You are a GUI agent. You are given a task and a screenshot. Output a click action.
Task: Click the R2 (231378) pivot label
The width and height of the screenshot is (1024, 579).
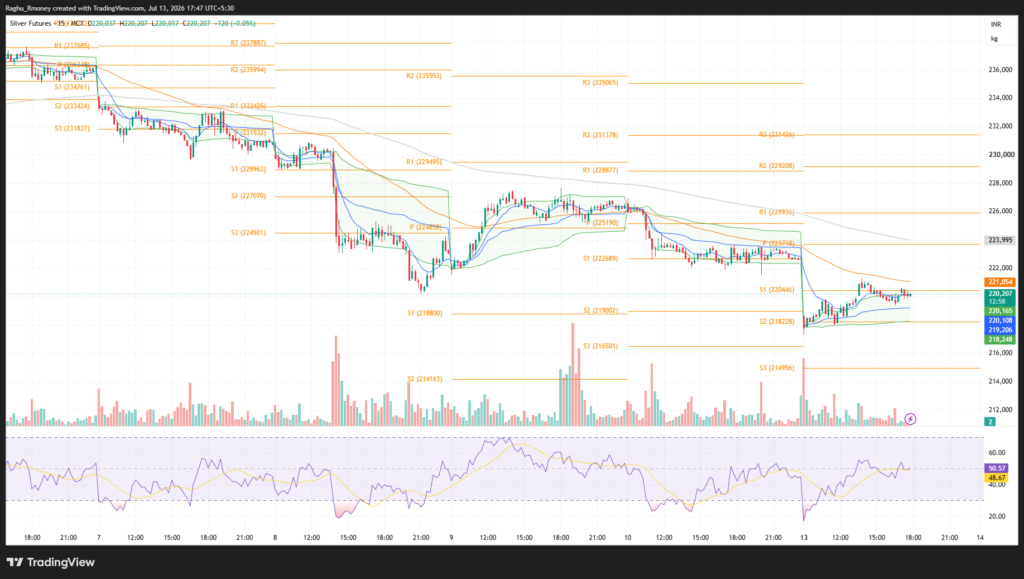(x=600, y=135)
